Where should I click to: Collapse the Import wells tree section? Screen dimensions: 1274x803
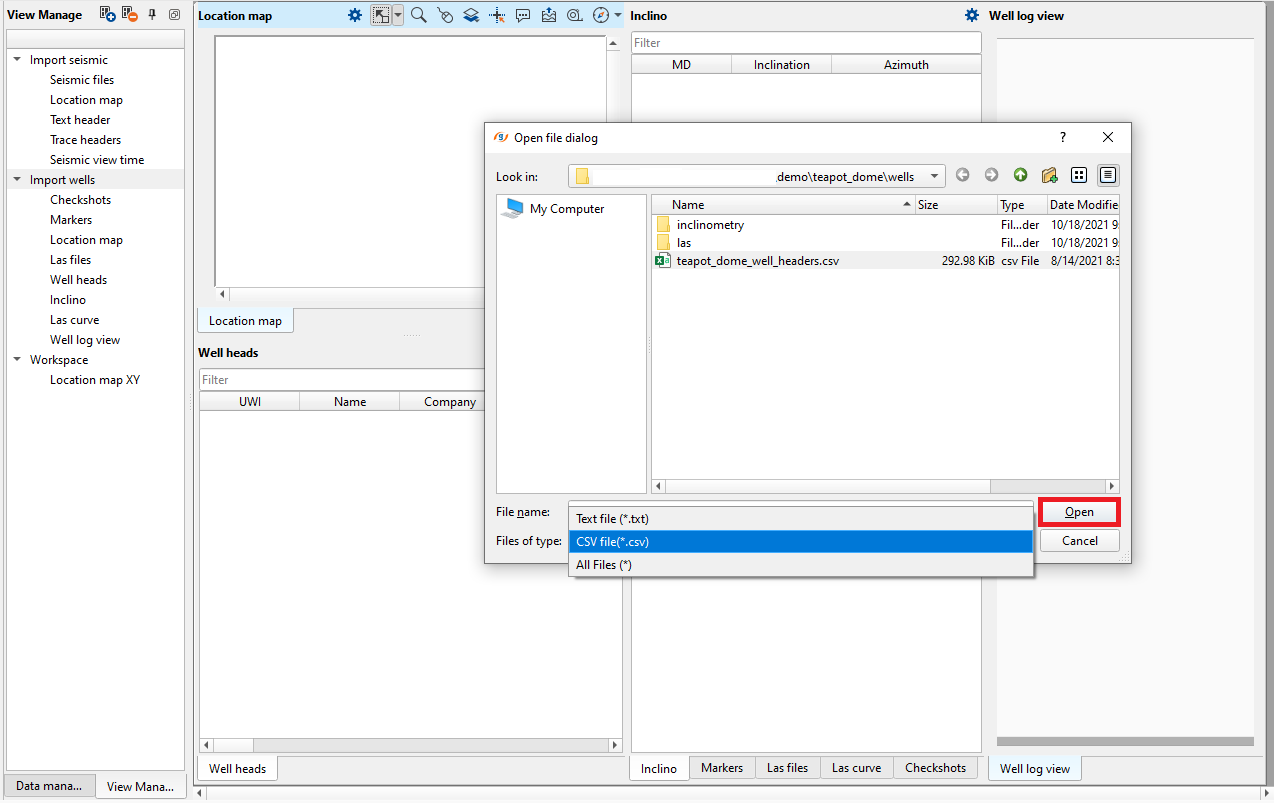point(16,179)
